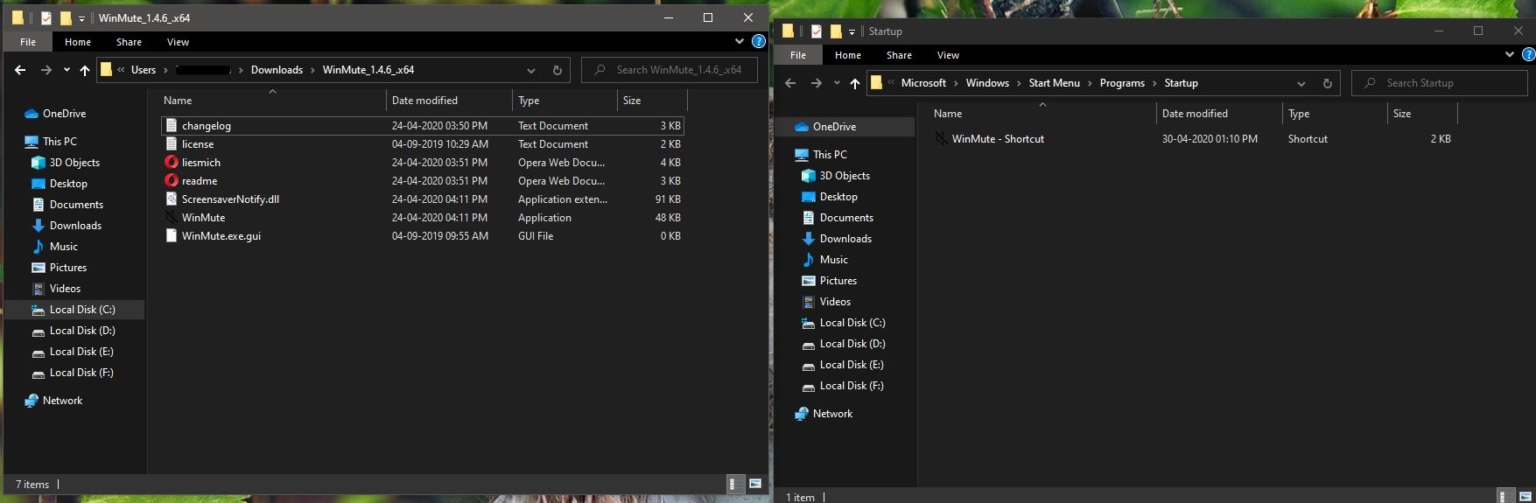
Task: Open address history dropdown in Startup window
Action: (1301, 83)
